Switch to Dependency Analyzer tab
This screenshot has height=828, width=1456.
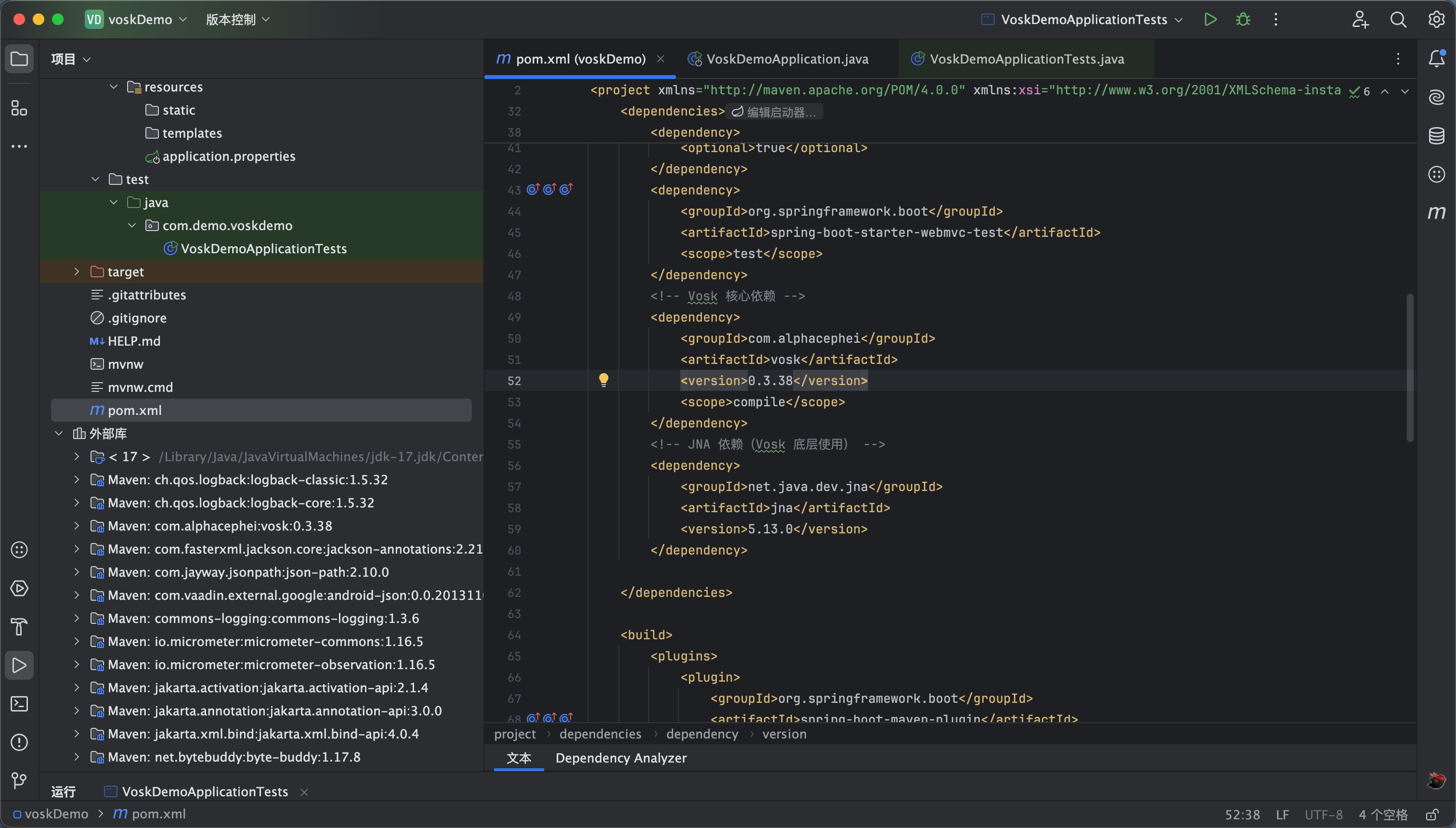pyautogui.click(x=621, y=758)
